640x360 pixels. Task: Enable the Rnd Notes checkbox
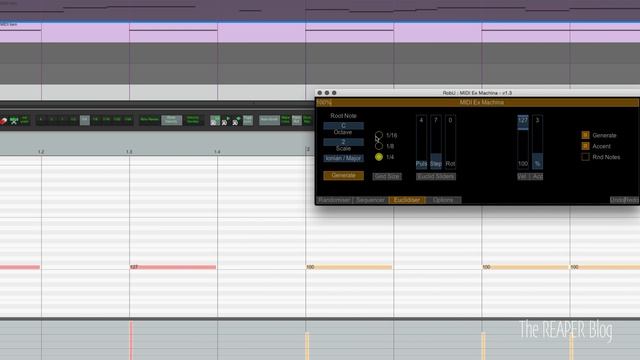tap(585, 157)
